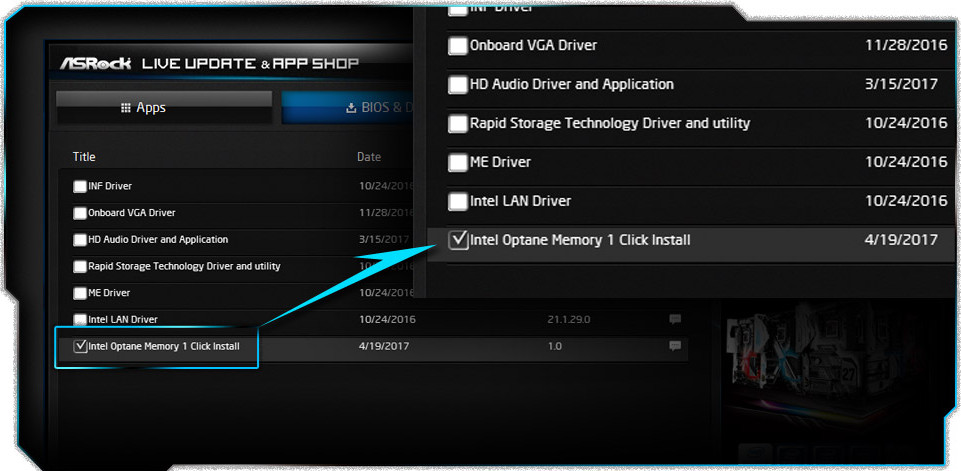The width and height of the screenshot is (961, 471).
Task: Tick INF Driver checkbox in main list
Action: [80, 186]
